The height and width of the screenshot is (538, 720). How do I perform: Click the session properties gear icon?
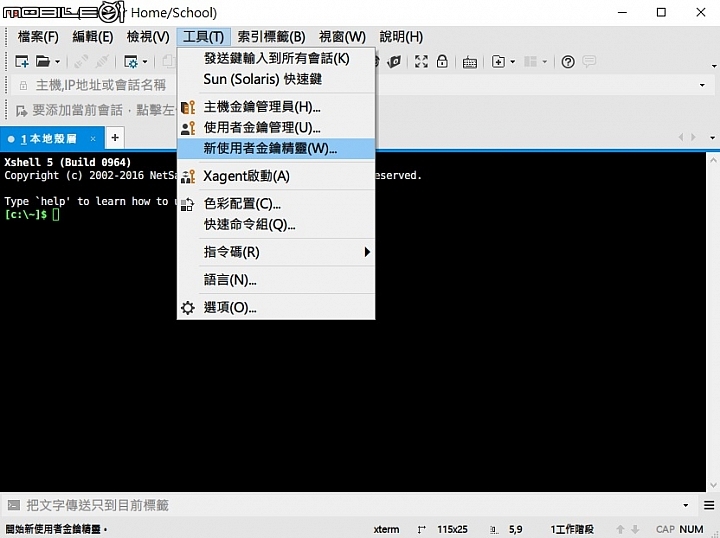tap(131, 62)
